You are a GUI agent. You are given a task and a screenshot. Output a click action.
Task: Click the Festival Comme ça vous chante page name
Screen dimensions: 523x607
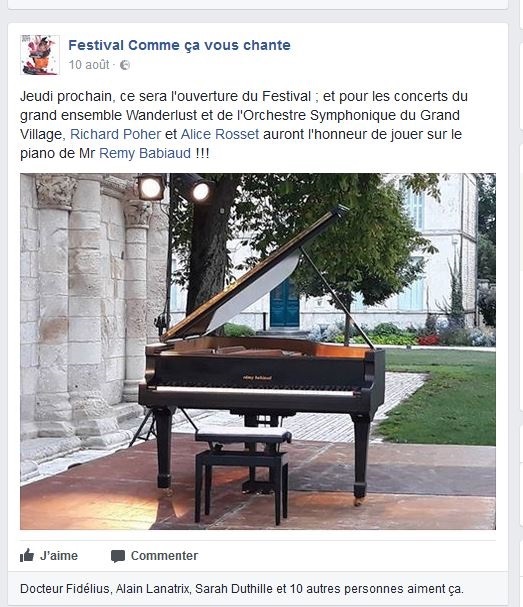pos(179,45)
